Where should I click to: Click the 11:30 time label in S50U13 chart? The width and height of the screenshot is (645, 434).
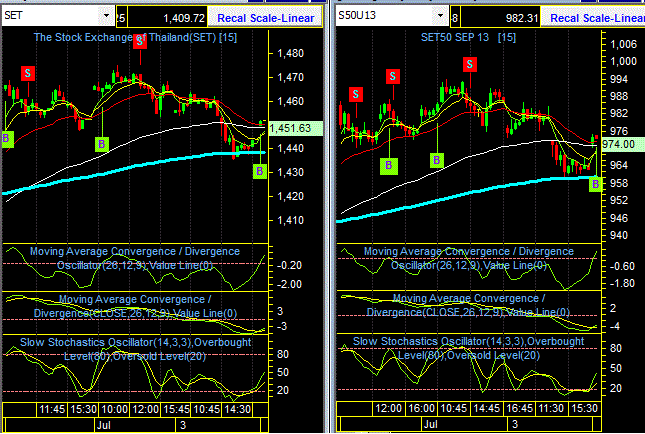coord(551,409)
